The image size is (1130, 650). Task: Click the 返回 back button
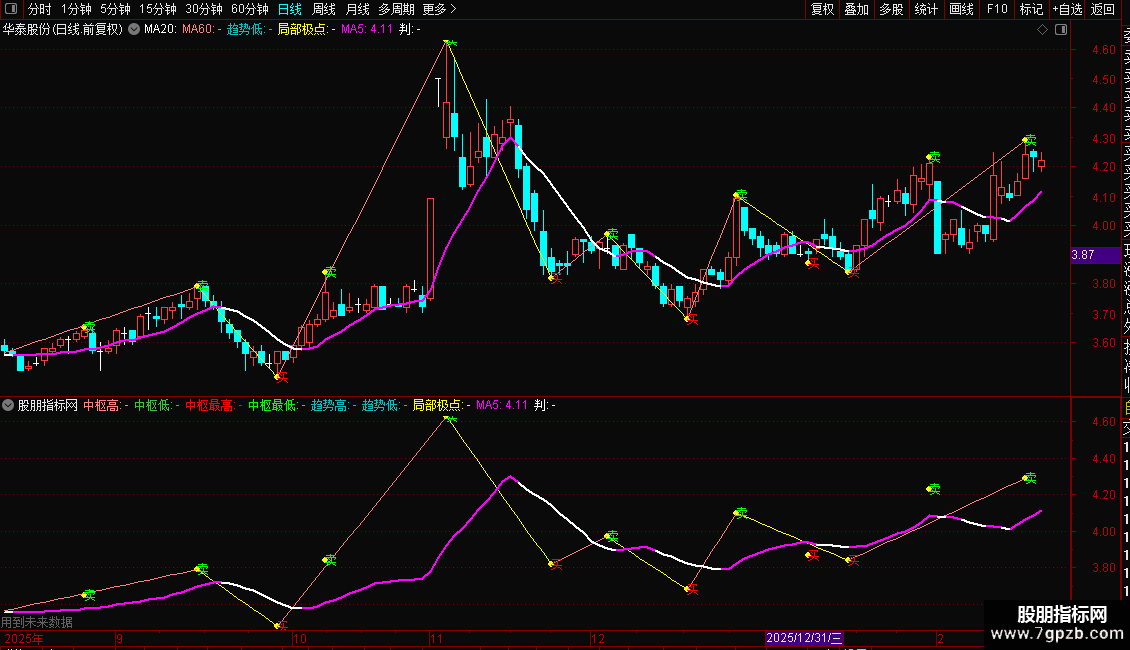point(1103,9)
